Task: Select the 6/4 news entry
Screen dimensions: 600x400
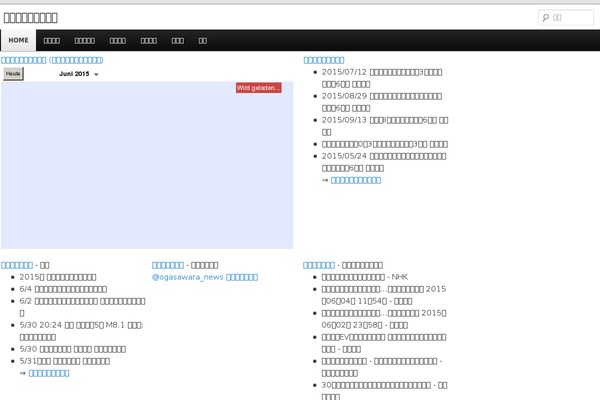Action: pos(63,289)
